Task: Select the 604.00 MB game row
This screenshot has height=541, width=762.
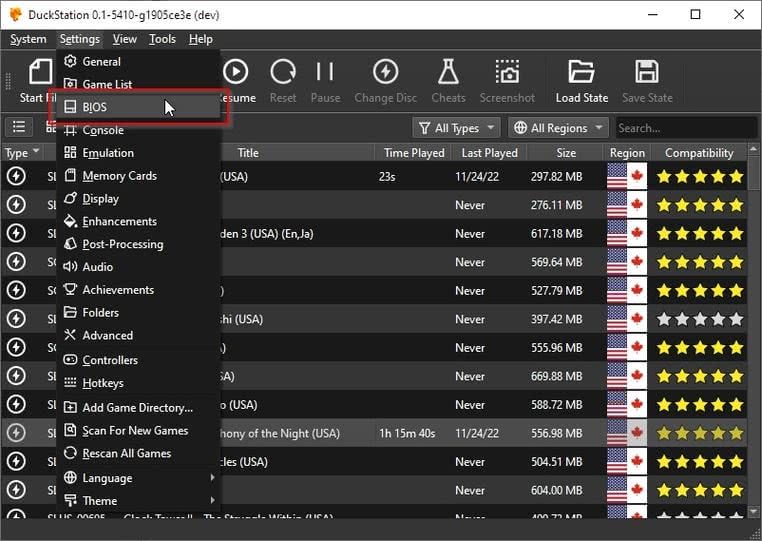Action: [x=374, y=490]
